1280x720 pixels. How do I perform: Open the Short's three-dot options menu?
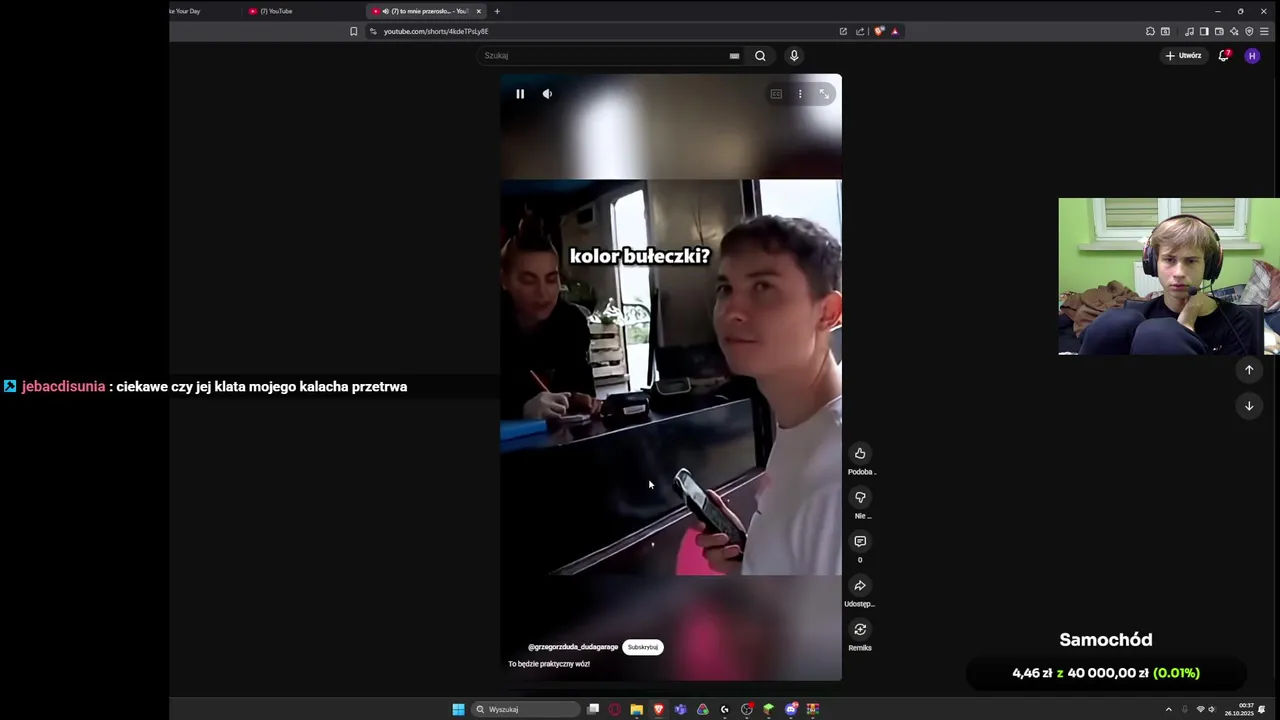(x=800, y=94)
